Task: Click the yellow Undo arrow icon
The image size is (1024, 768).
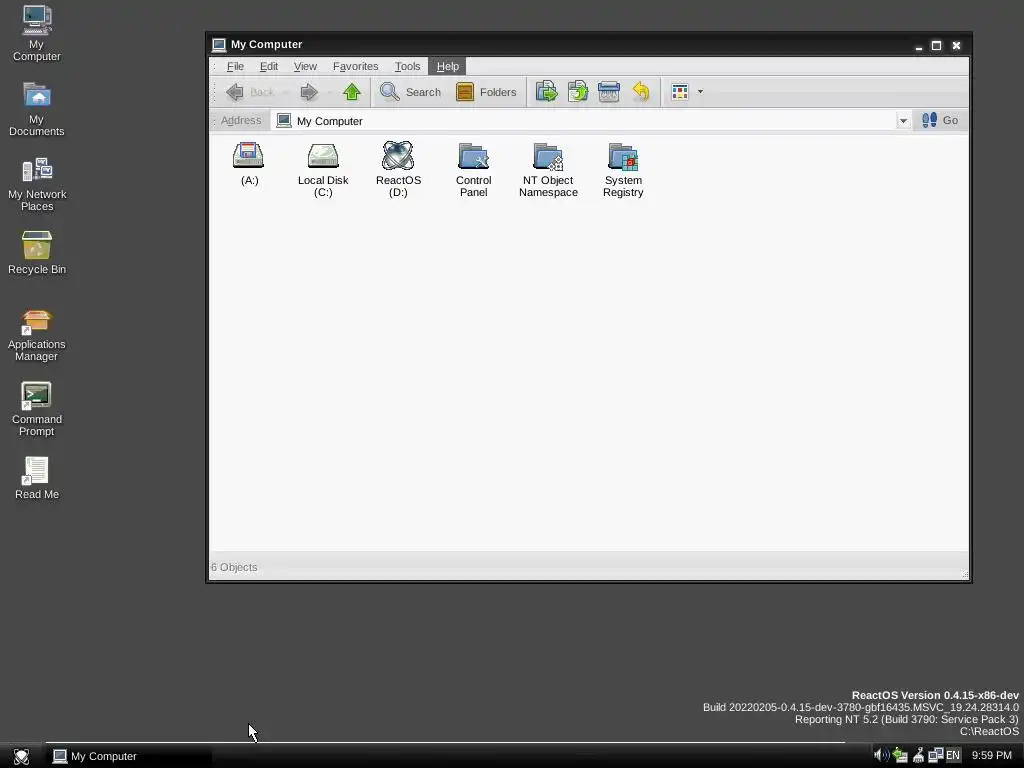Action: (641, 92)
